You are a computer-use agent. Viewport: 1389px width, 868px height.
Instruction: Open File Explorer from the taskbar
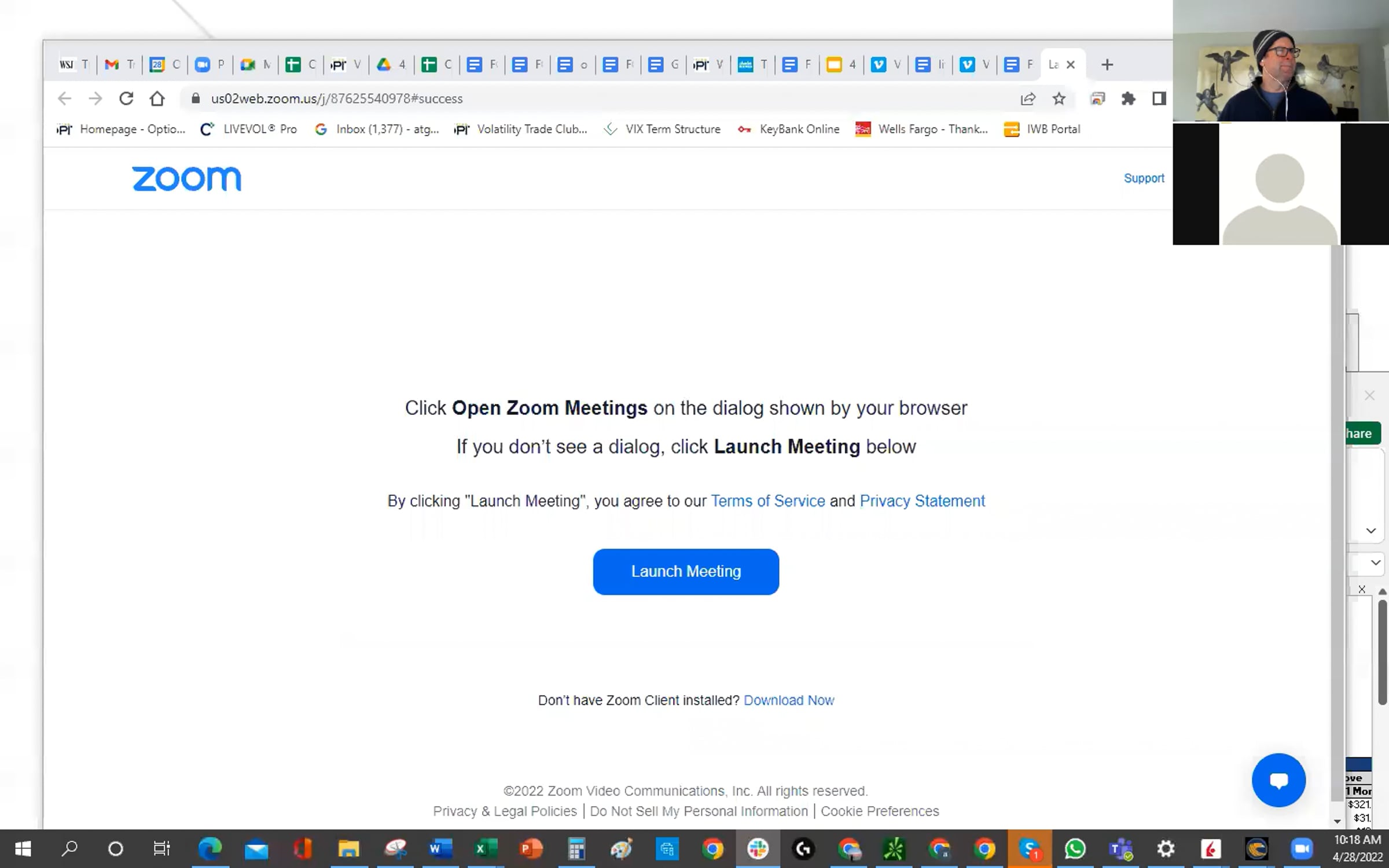click(x=348, y=849)
